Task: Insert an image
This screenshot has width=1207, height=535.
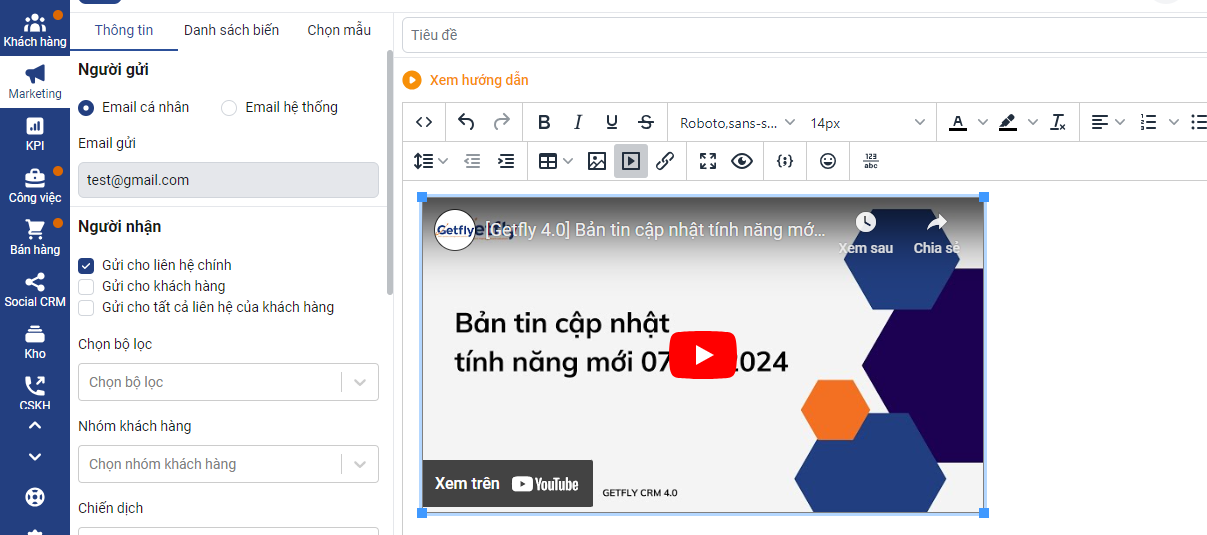Action: tap(597, 161)
